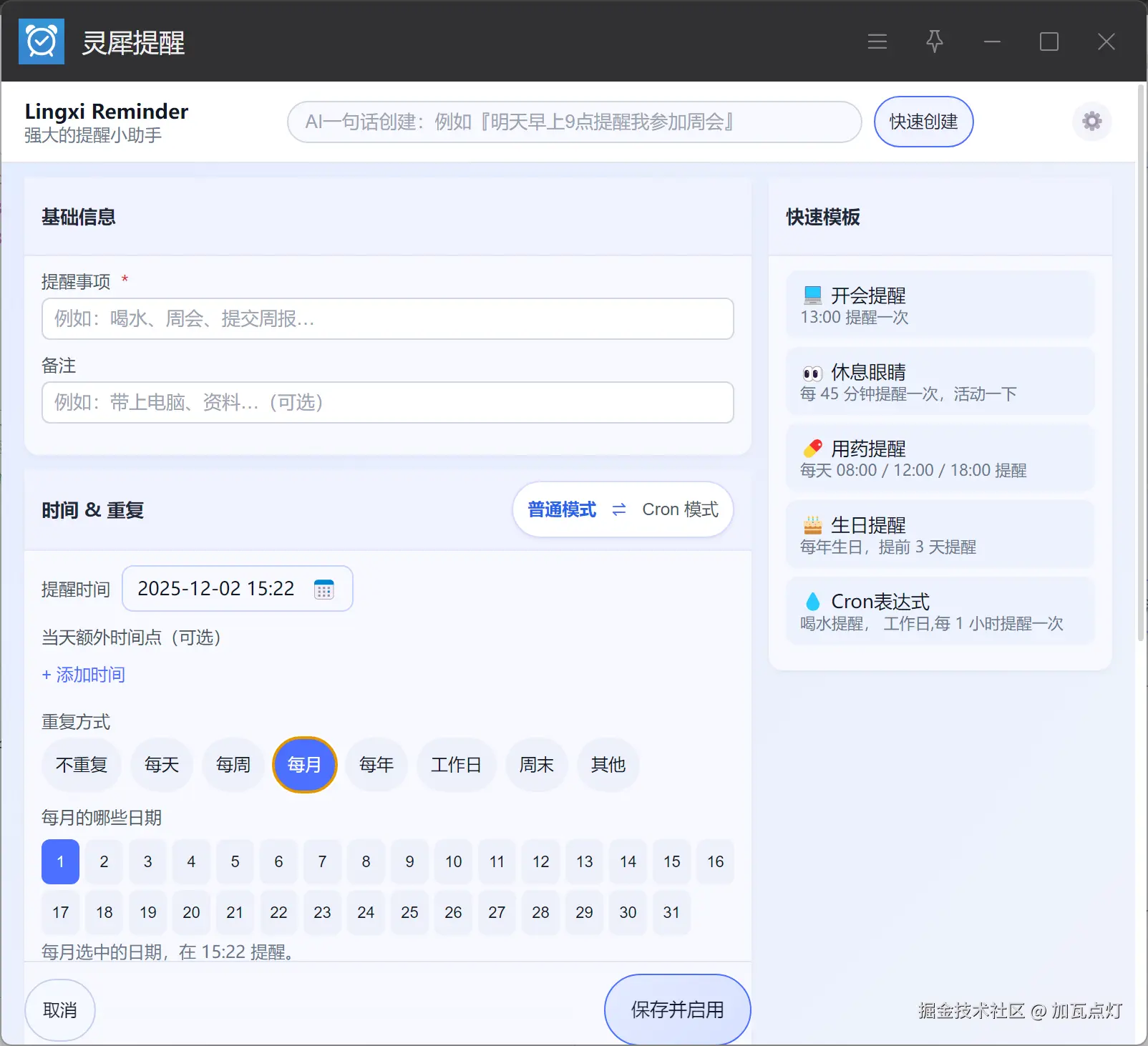Screen dimensions: 1148x1046
Task: Select 每年 repeat option
Action: tap(376, 765)
